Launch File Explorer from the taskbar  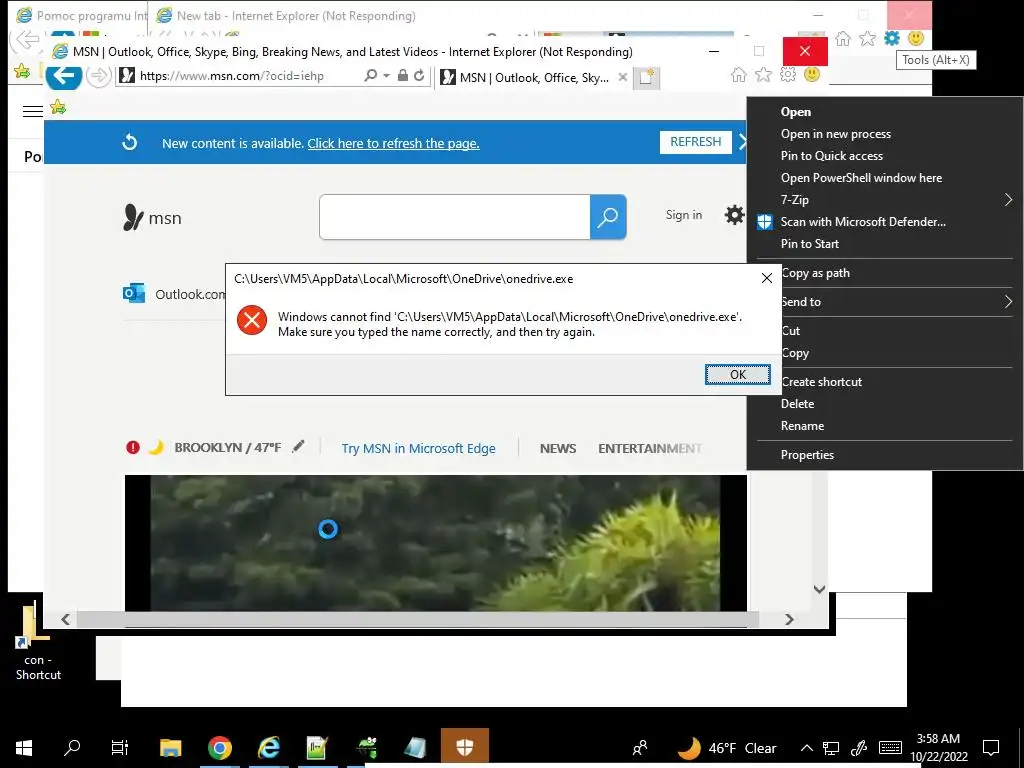[170, 748]
